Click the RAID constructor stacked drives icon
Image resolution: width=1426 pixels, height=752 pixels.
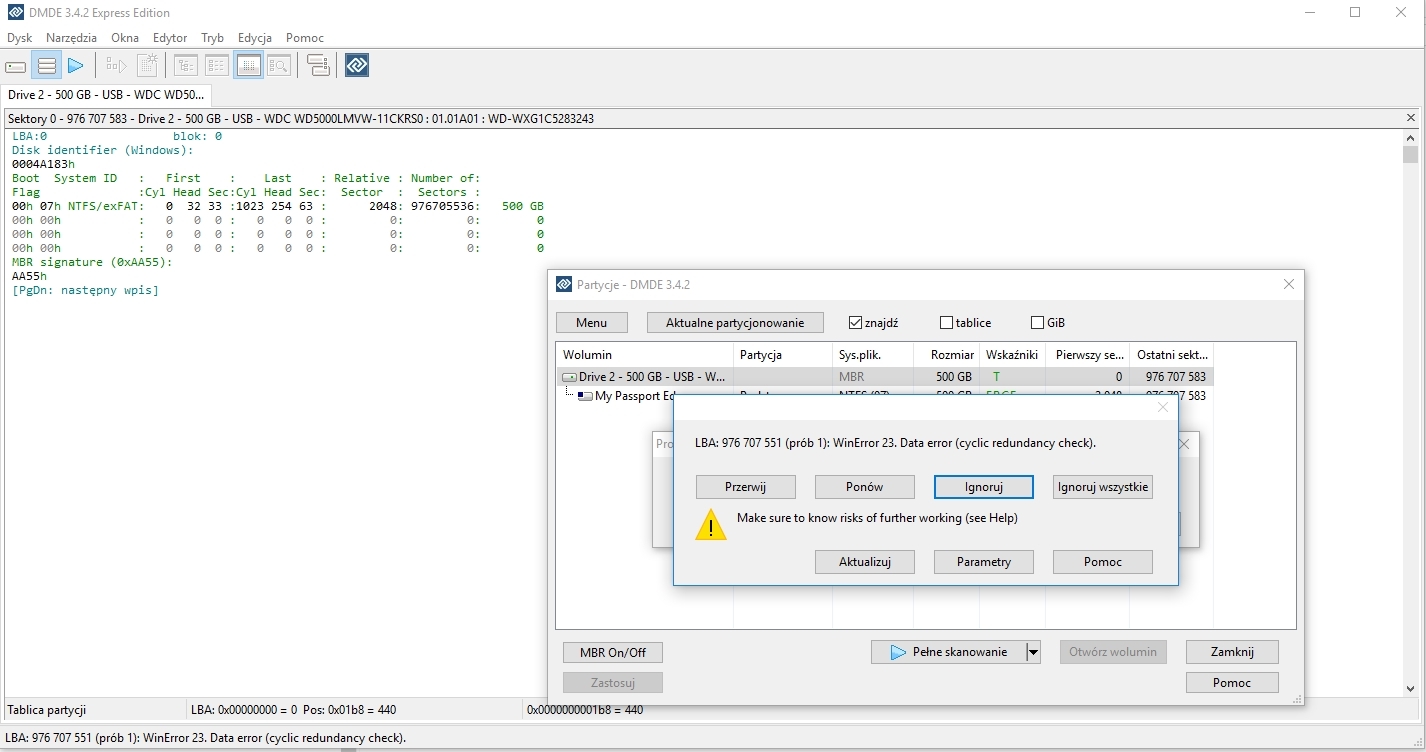pos(318,66)
